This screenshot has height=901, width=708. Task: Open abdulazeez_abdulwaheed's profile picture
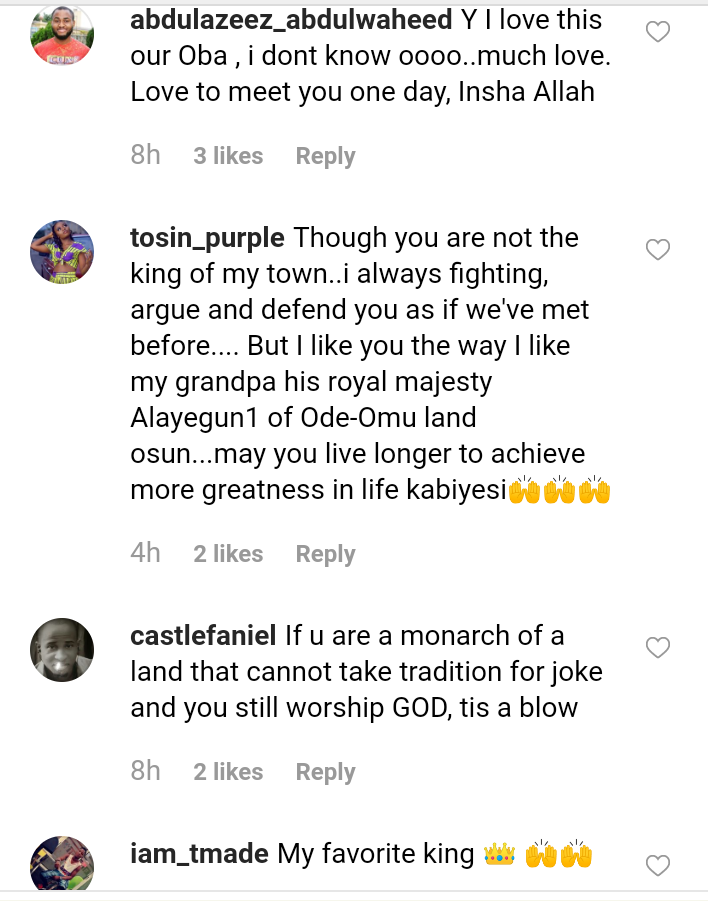point(62,36)
